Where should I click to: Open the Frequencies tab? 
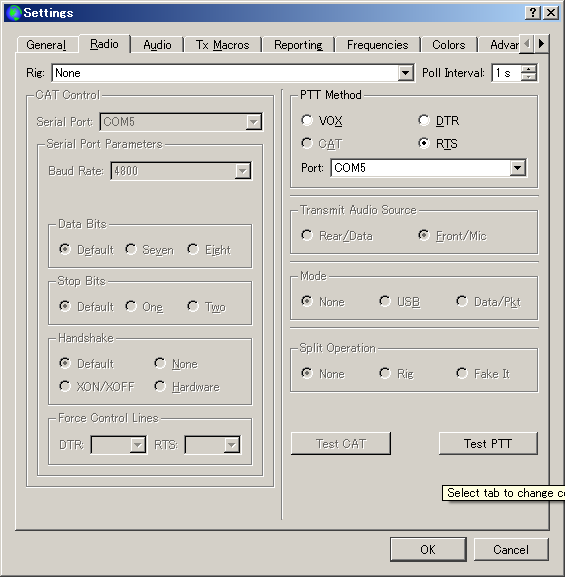point(378,45)
